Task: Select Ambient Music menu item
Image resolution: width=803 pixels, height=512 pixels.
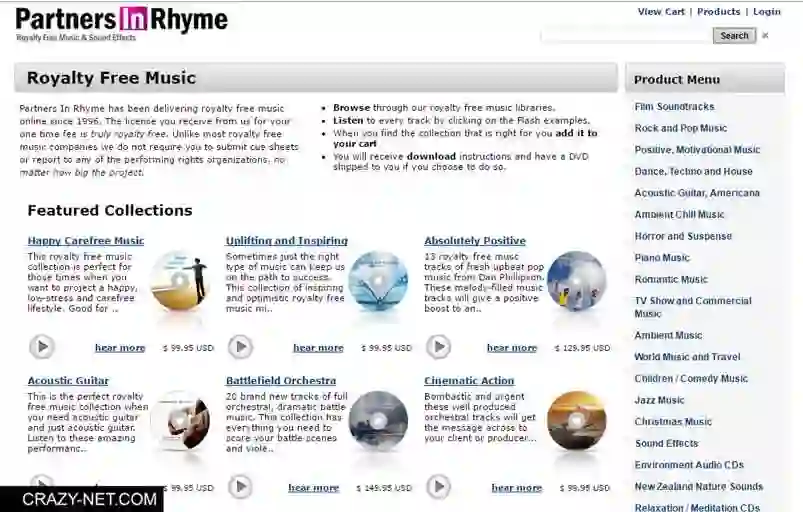Action: pyautogui.click(x=668, y=335)
